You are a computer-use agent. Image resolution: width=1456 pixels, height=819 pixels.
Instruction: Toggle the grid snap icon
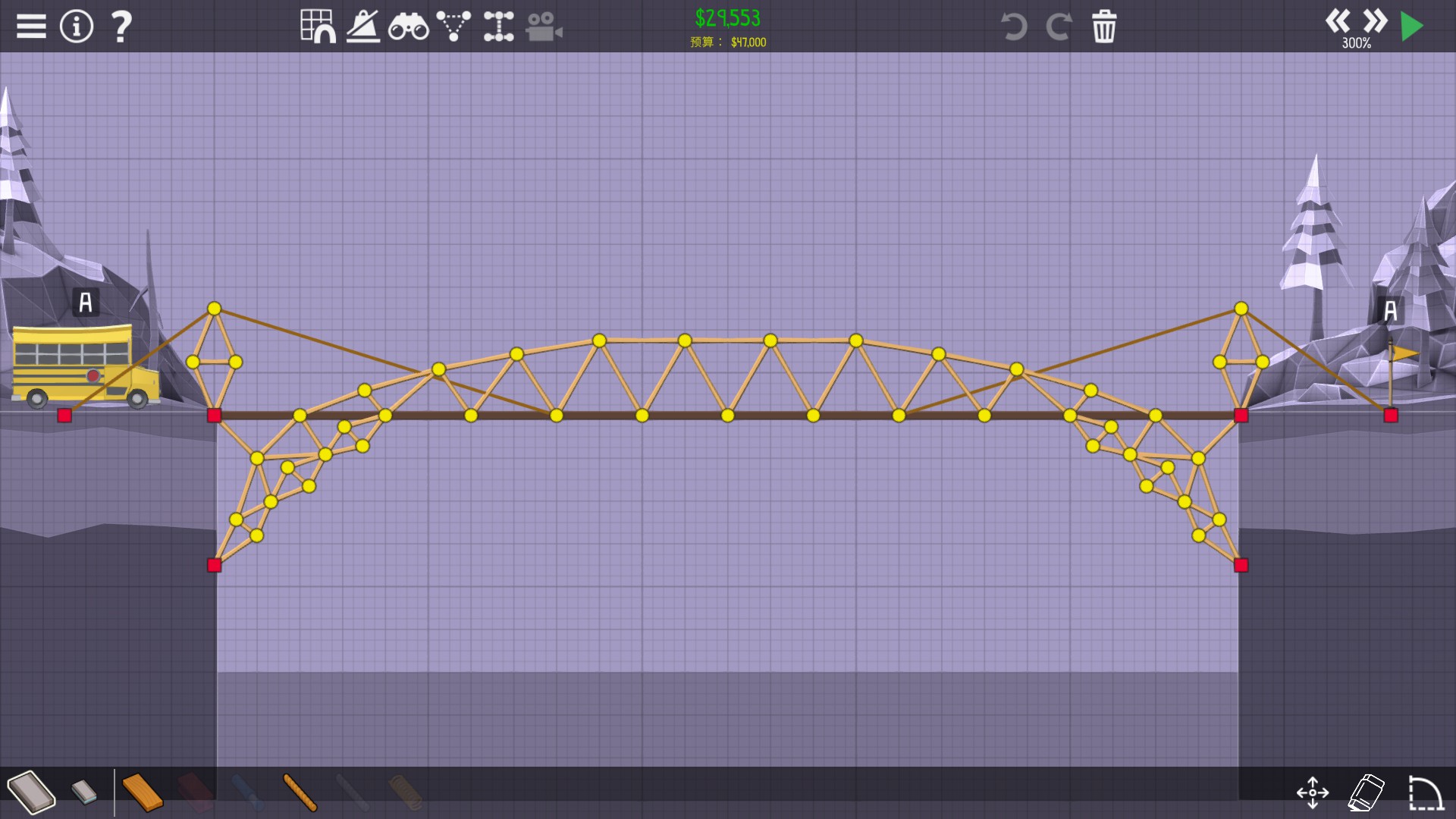click(x=318, y=27)
